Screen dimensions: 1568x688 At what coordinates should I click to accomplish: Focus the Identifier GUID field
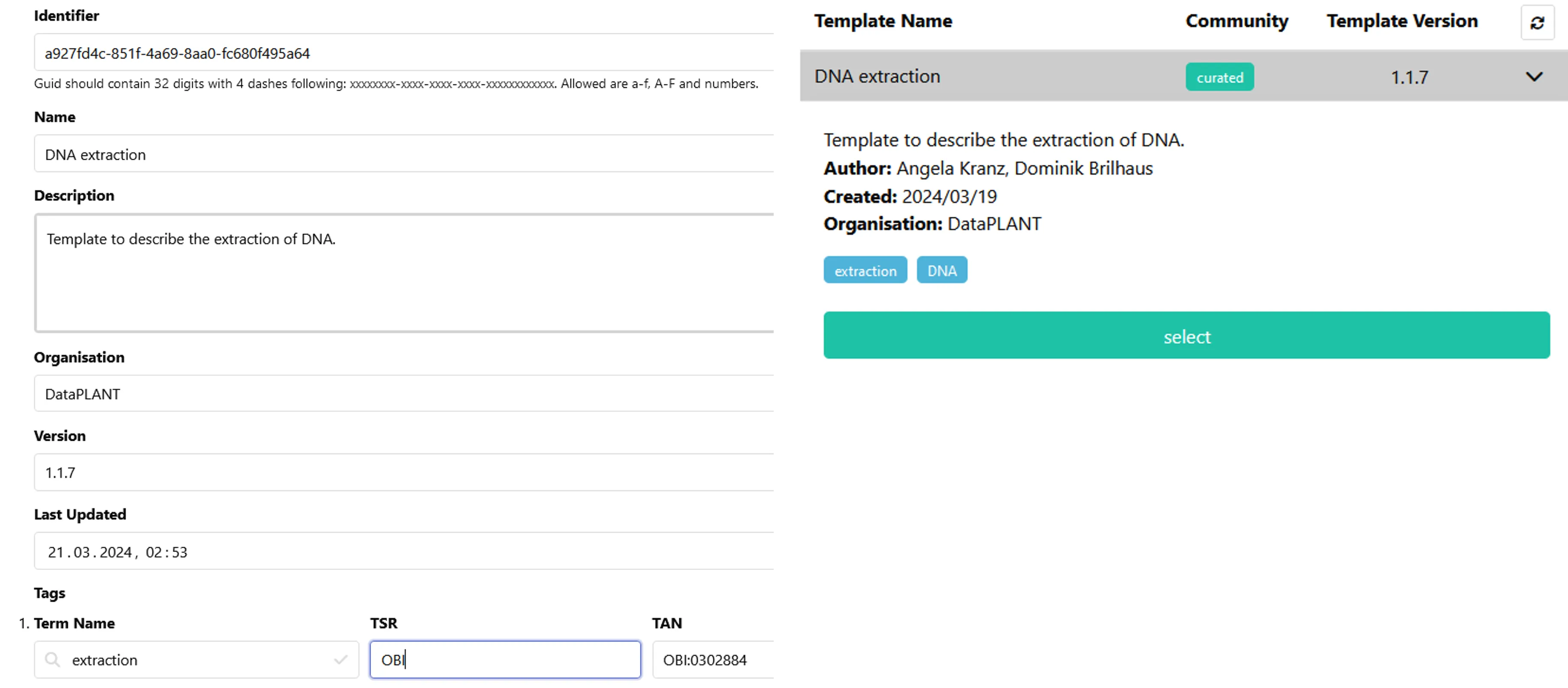pos(402,53)
